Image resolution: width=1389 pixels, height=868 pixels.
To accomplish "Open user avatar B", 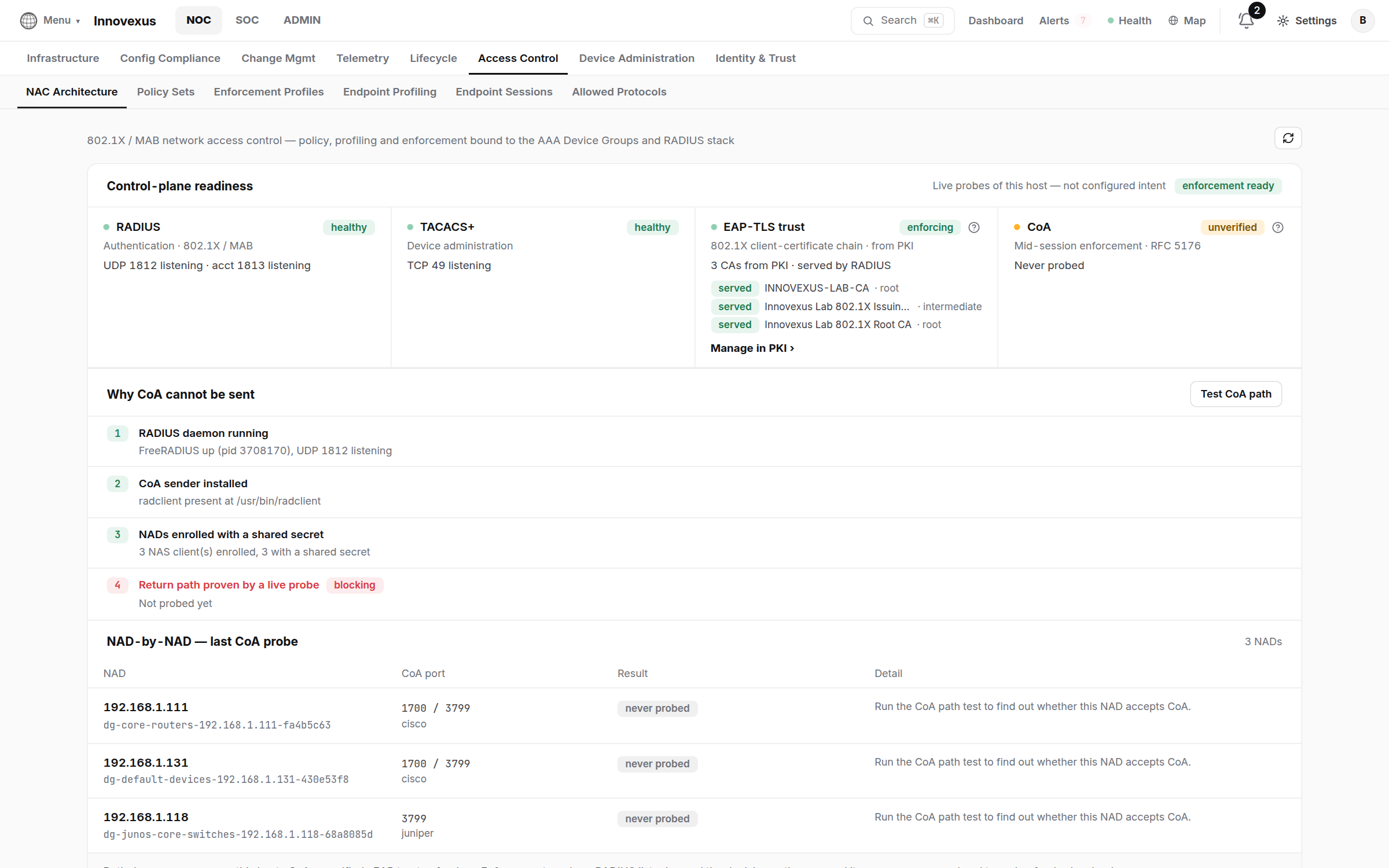I will coord(1362,21).
